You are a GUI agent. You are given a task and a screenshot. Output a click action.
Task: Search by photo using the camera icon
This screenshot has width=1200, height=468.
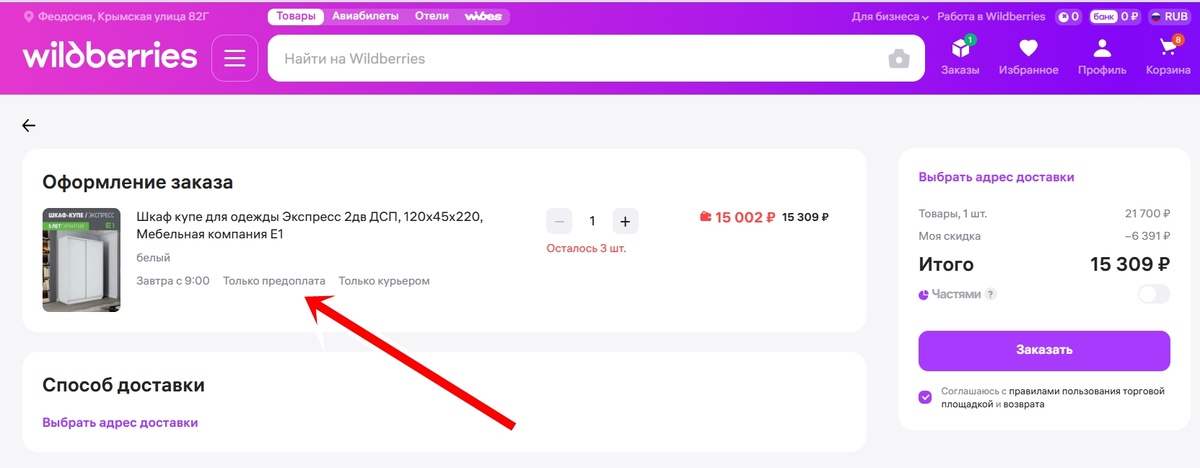tap(899, 59)
